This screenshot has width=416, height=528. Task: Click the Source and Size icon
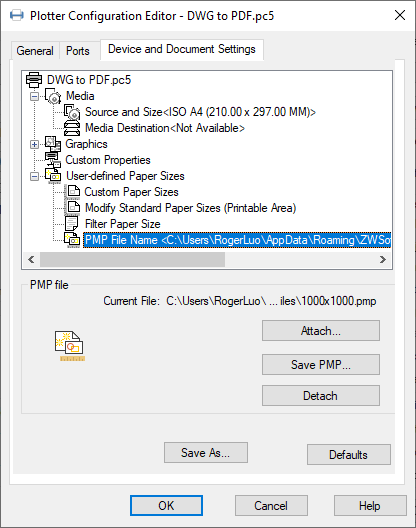(72, 112)
